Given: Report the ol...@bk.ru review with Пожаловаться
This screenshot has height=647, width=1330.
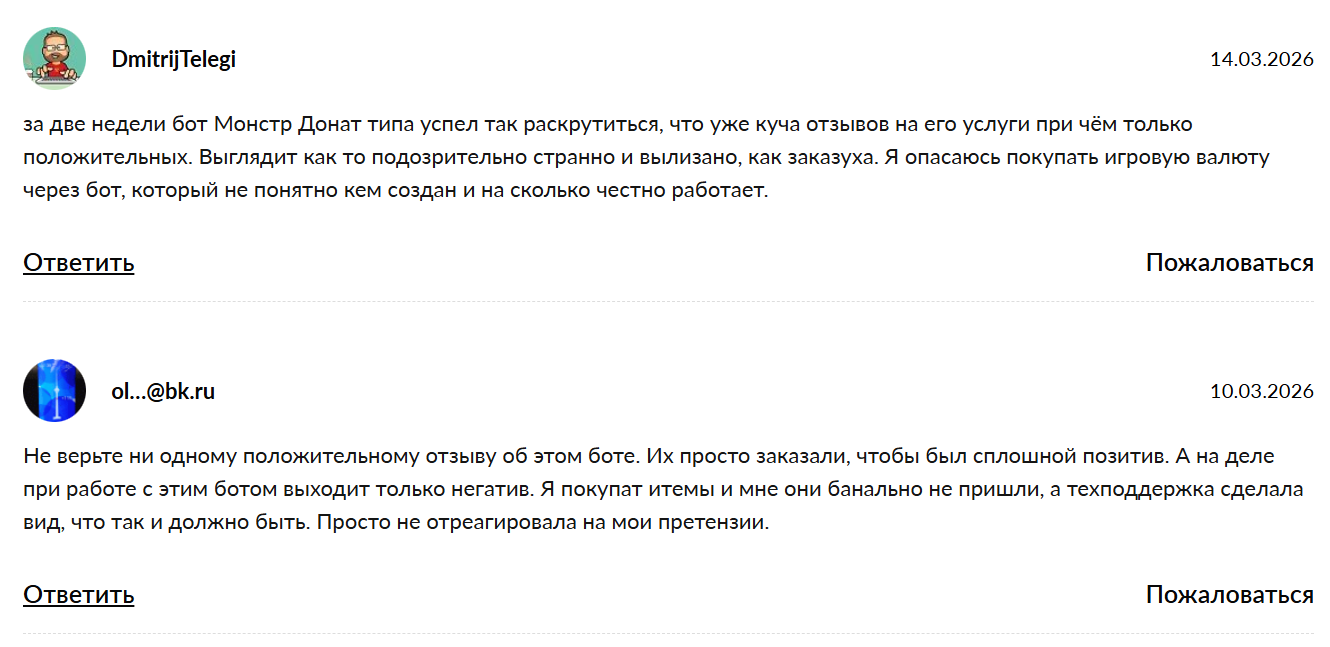Looking at the screenshot, I should click(x=1229, y=595).
